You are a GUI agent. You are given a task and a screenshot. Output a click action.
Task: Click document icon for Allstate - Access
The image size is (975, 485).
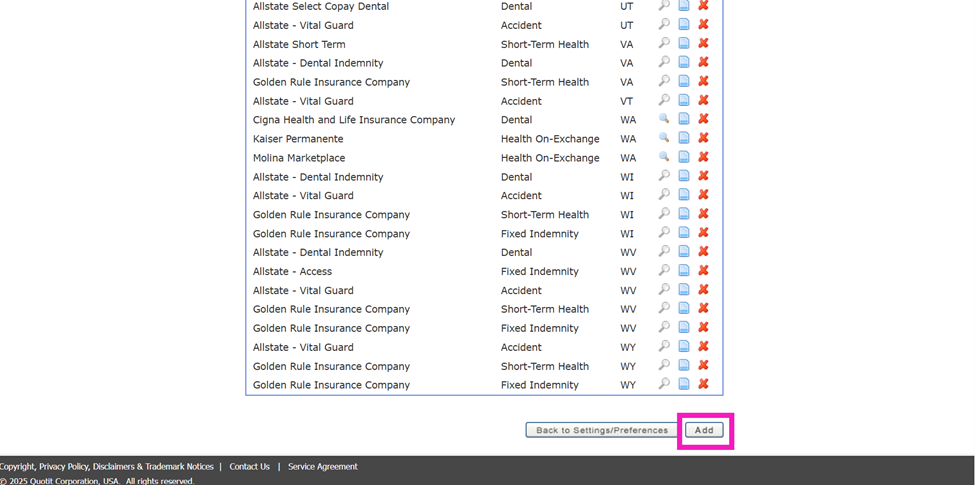click(x=684, y=270)
